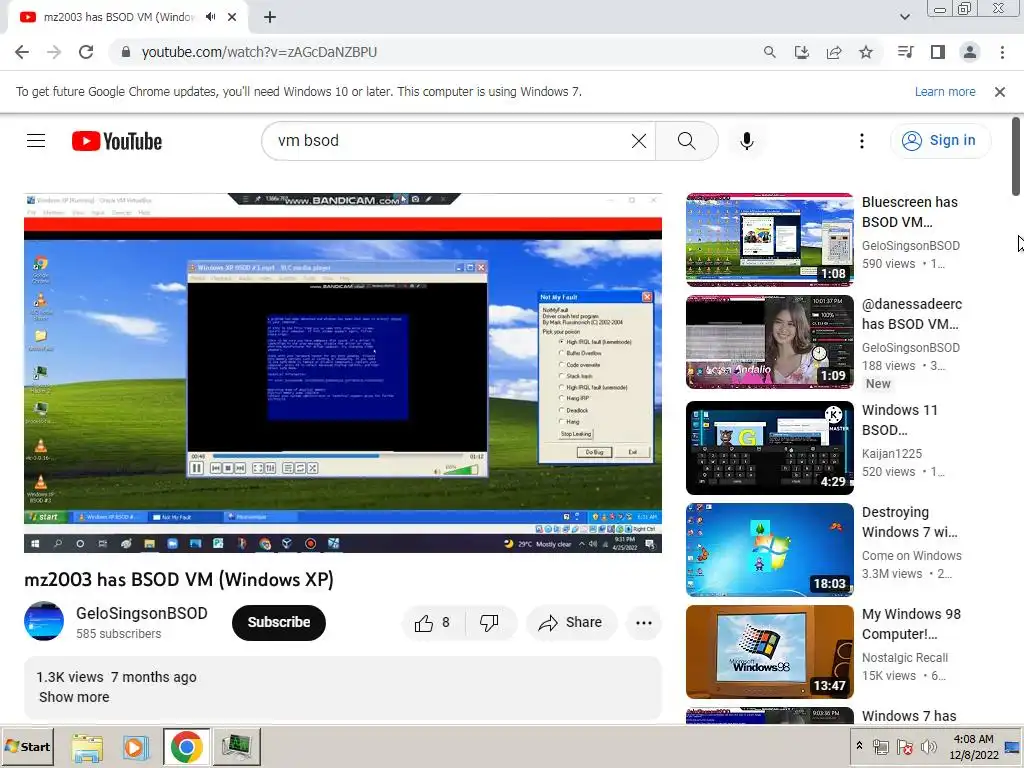Expand description with Show more
The height and width of the screenshot is (768, 1024).
(x=74, y=697)
